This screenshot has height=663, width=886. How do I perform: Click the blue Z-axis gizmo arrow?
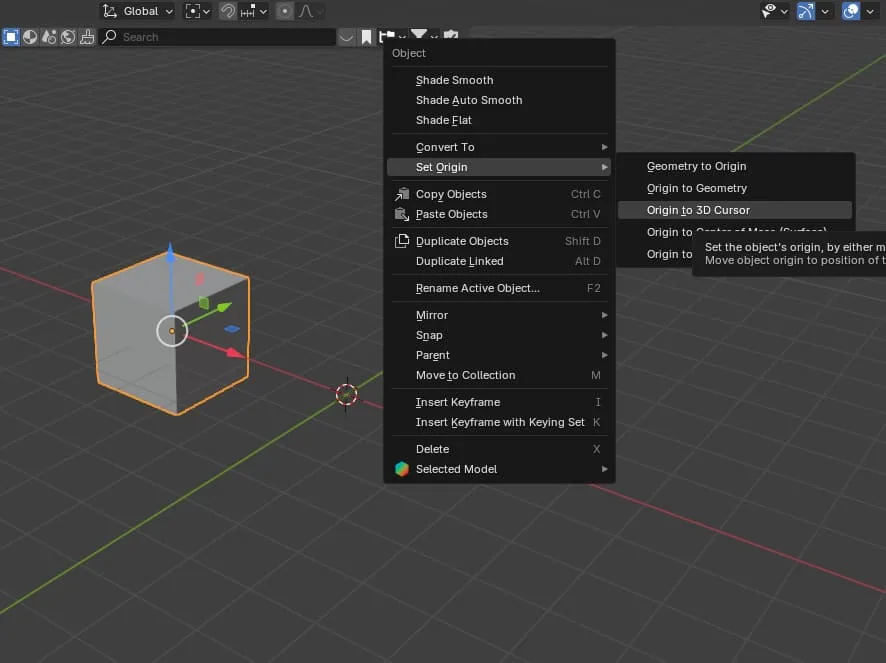[x=171, y=254]
